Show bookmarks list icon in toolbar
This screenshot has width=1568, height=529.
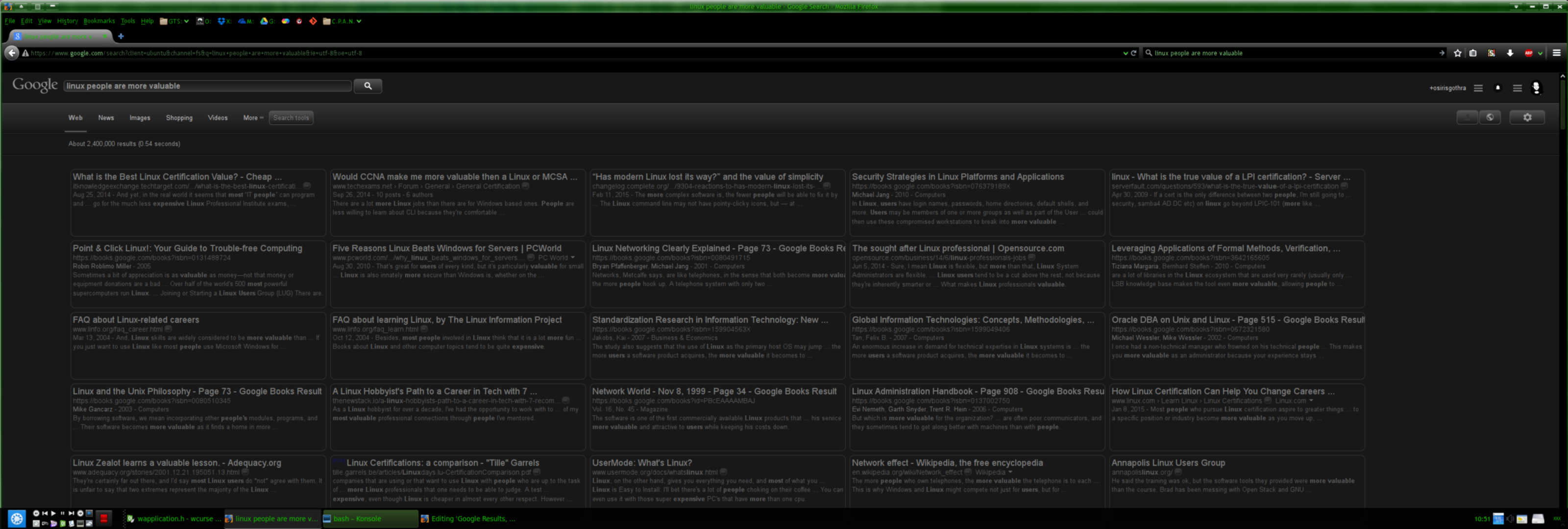click(1473, 53)
